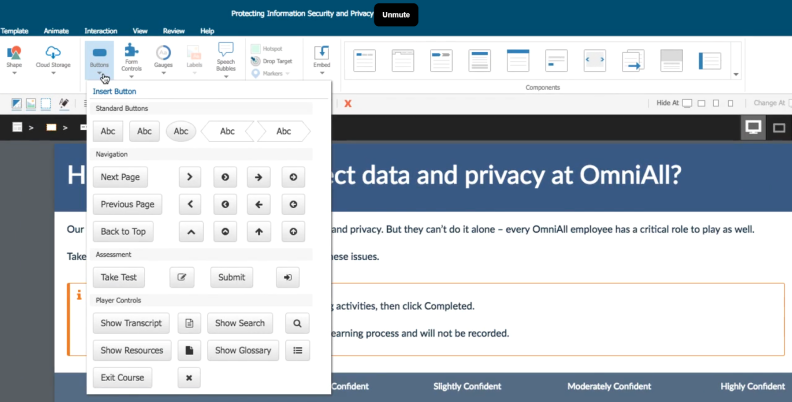Insert the Show Glossary list icon
This screenshot has height=402, width=792.
point(298,350)
